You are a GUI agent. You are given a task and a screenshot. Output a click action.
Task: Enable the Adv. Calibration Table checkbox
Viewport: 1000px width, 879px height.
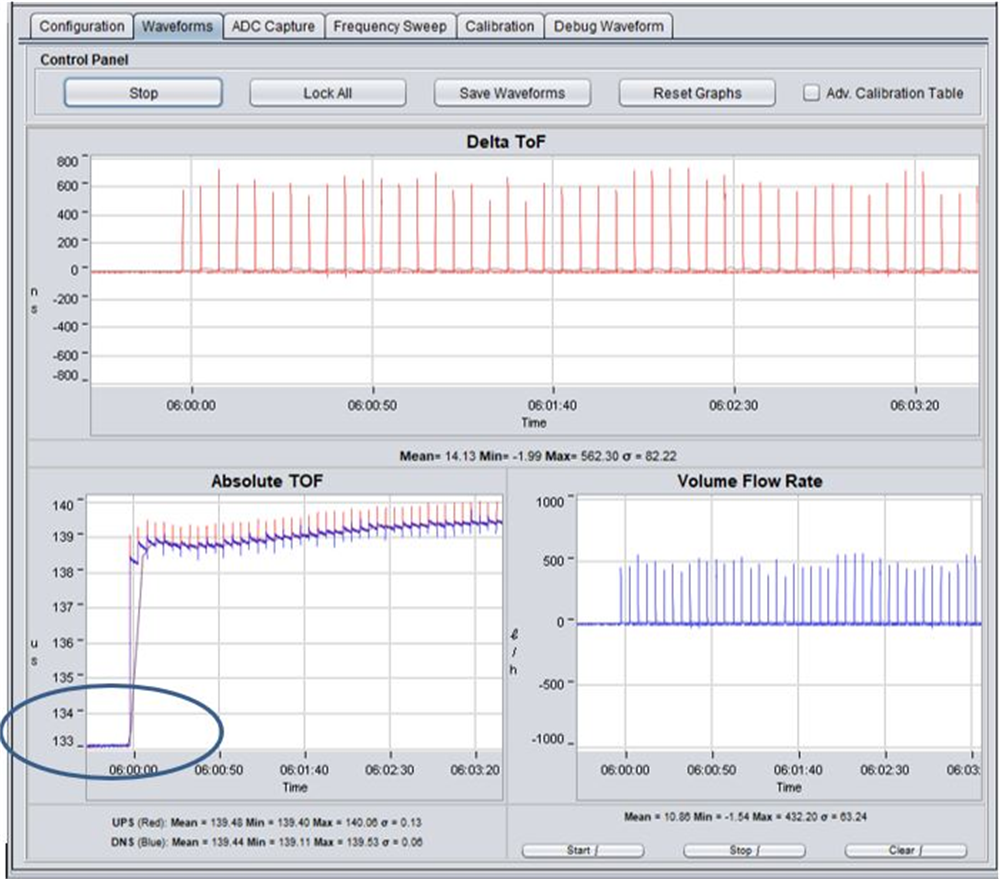tap(812, 93)
